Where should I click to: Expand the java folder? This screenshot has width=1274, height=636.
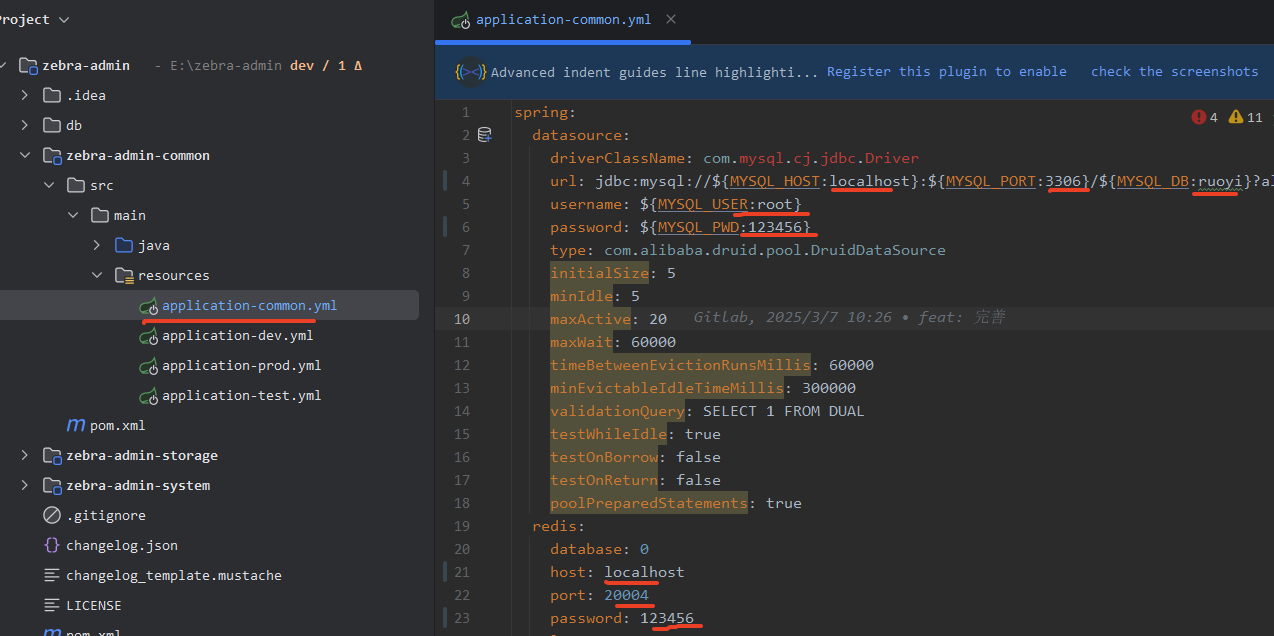[97, 245]
